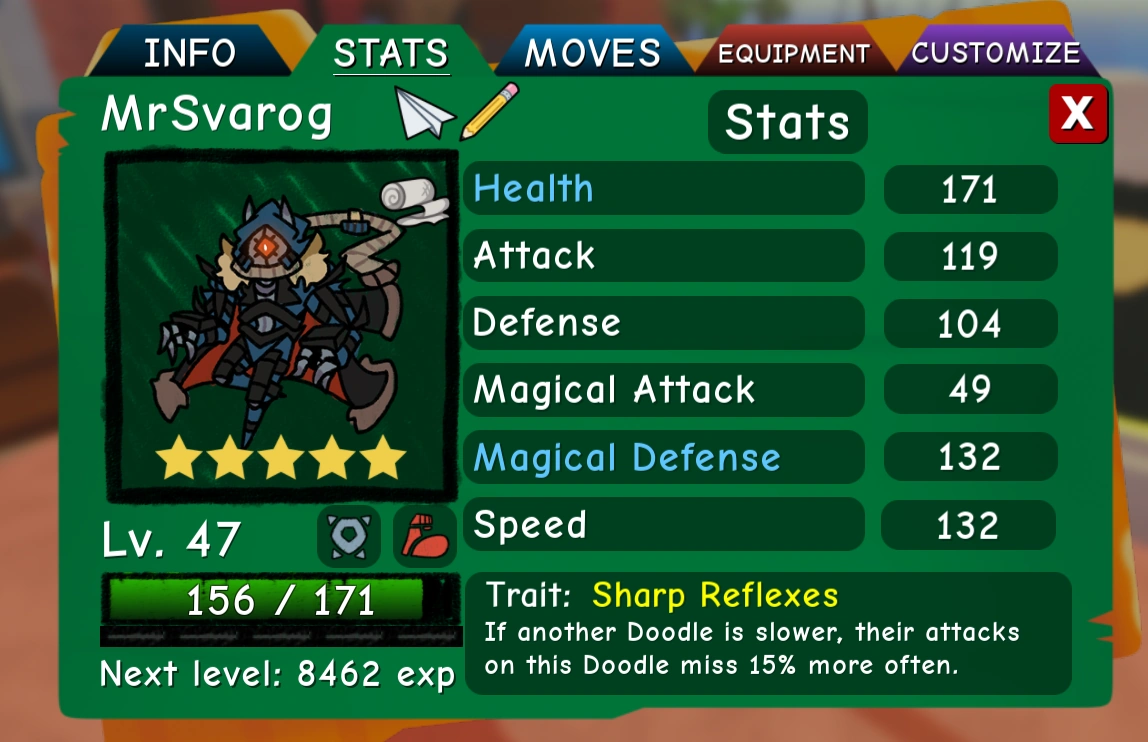The width and height of the screenshot is (1148, 742).
Task: Click the five star rating row
Action: coord(281,458)
